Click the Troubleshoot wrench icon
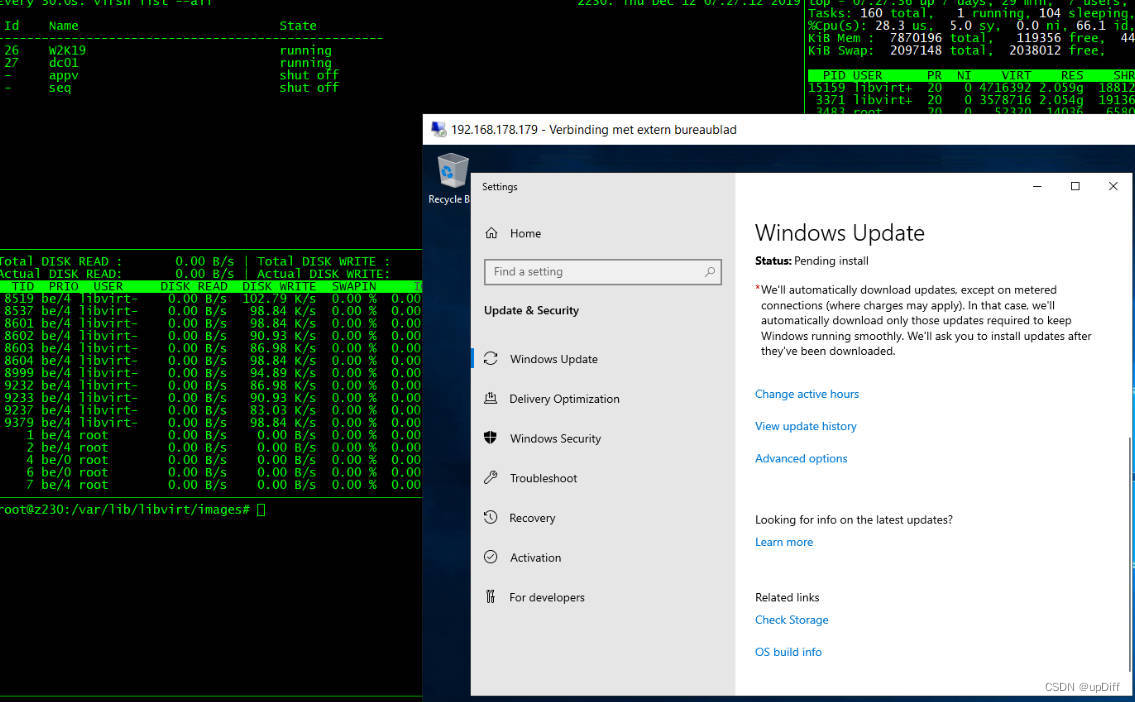Image resolution: width=1135 pixels, height=702 pixels. pos(491,478)
